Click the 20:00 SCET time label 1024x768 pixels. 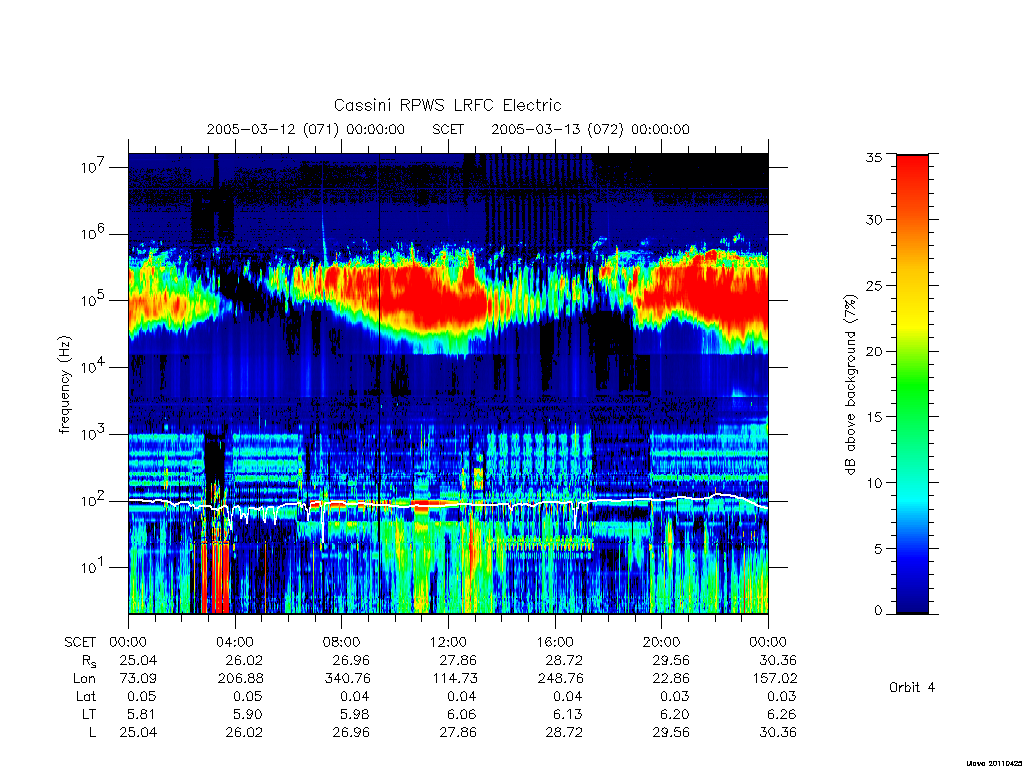(661, 642)
